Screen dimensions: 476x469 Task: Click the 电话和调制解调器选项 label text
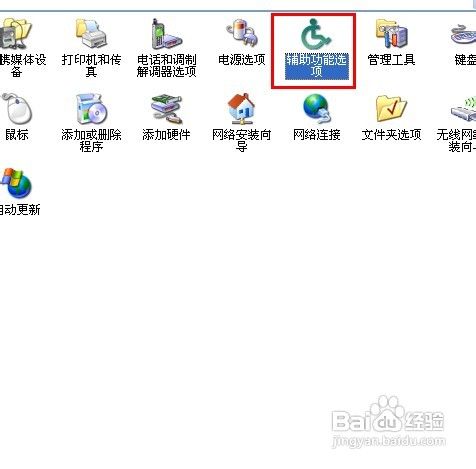coord(166,66)
